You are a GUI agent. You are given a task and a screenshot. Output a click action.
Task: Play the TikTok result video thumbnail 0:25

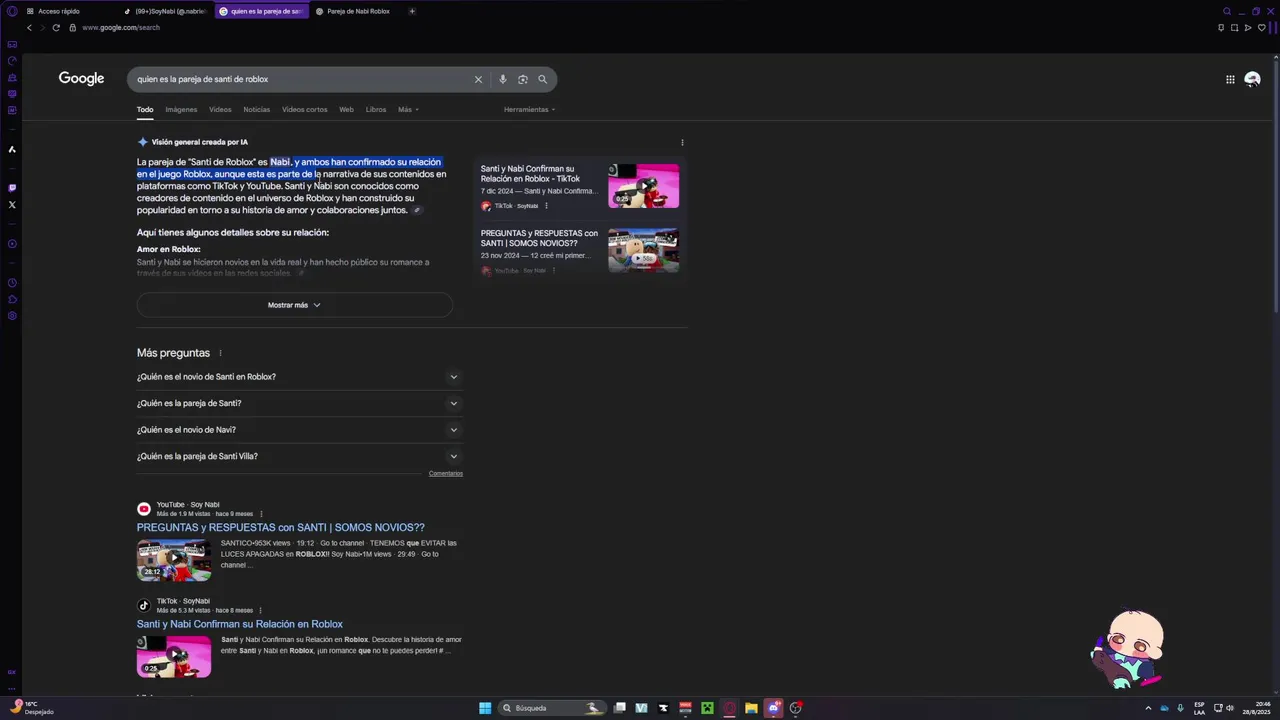click(174, 657)
